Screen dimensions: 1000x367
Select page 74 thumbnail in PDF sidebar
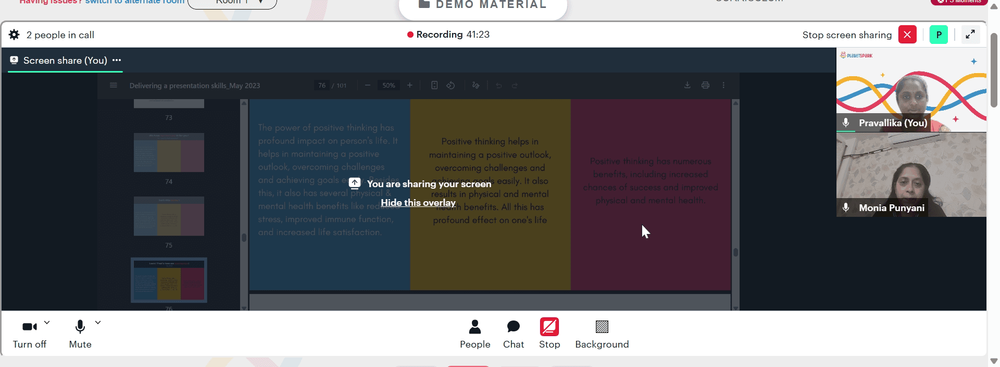169,153
